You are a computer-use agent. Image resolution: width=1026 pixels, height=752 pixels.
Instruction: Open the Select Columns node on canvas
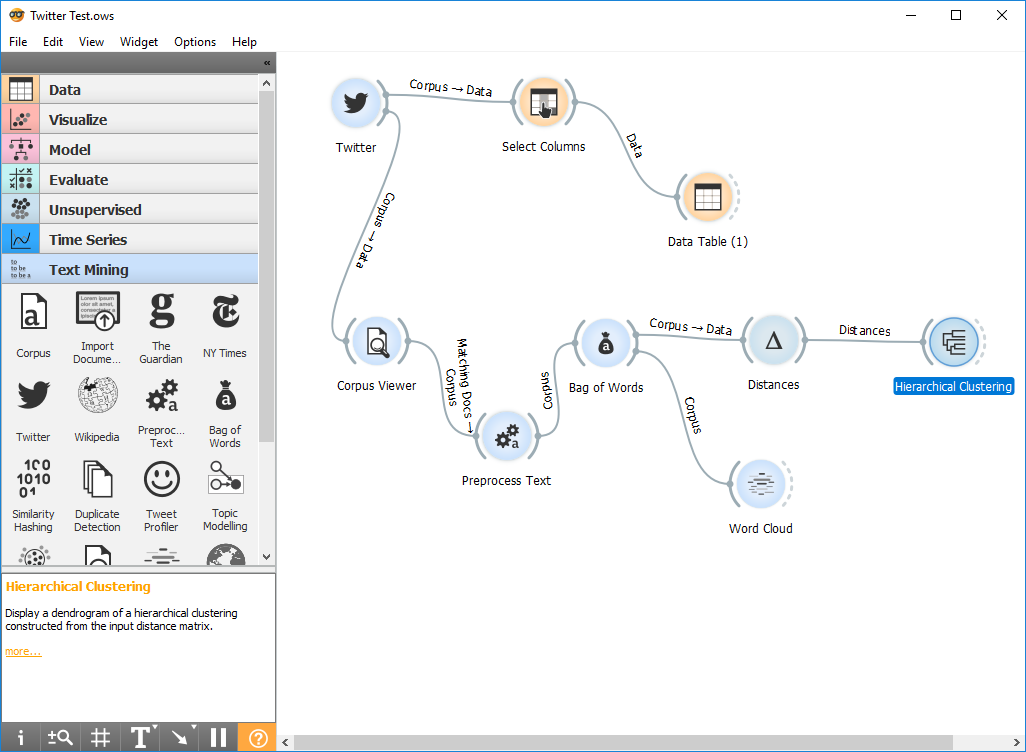[x=543, y=103]
